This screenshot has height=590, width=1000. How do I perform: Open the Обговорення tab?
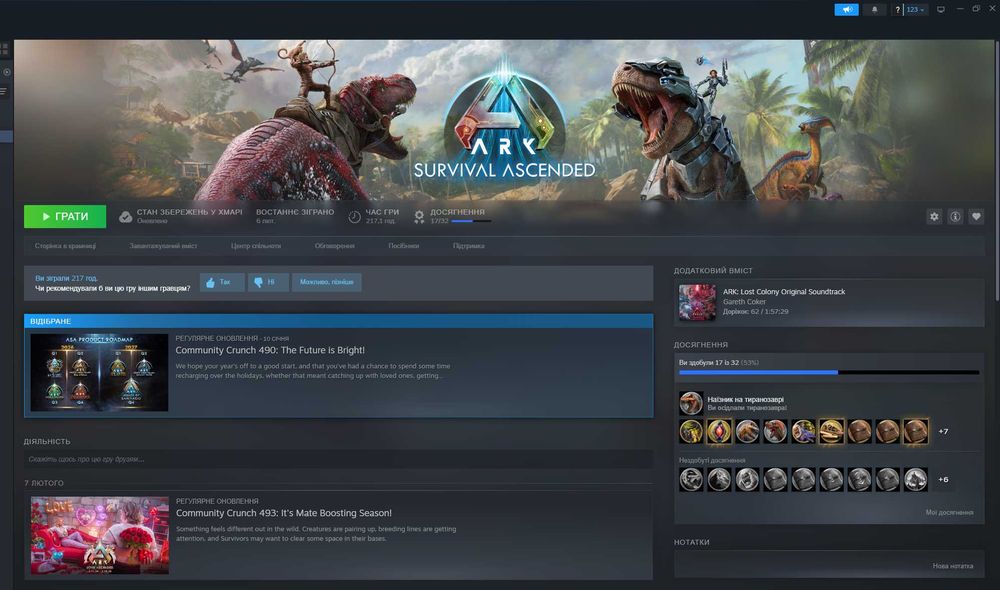coord(335,246)
